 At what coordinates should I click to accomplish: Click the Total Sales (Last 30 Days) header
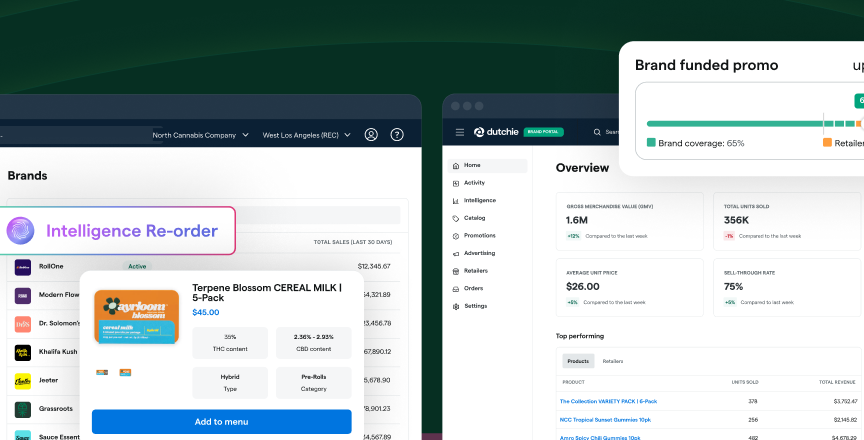(353, 242)
